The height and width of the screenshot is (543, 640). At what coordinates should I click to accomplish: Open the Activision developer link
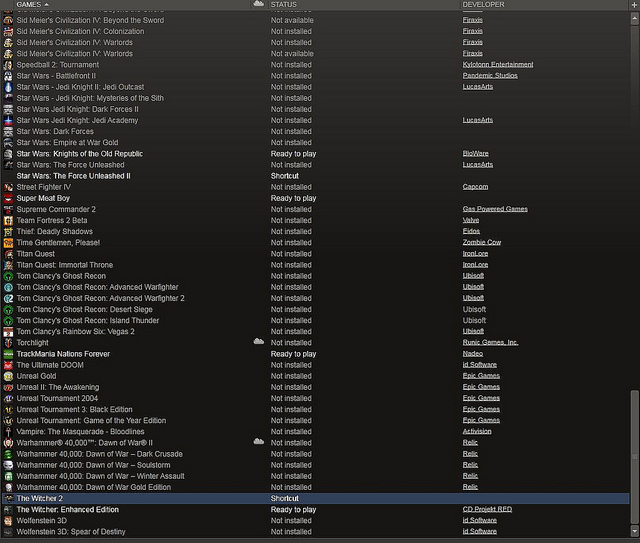coord(477,431)
